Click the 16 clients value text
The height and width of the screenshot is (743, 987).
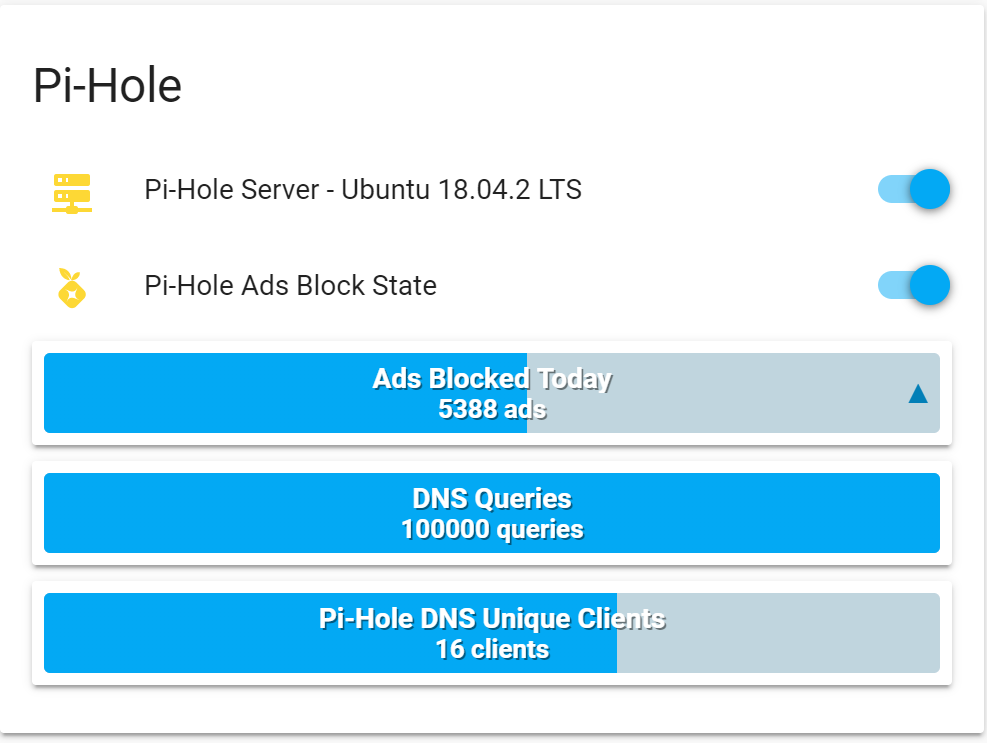pyautogui.click(x=492, y=649)
